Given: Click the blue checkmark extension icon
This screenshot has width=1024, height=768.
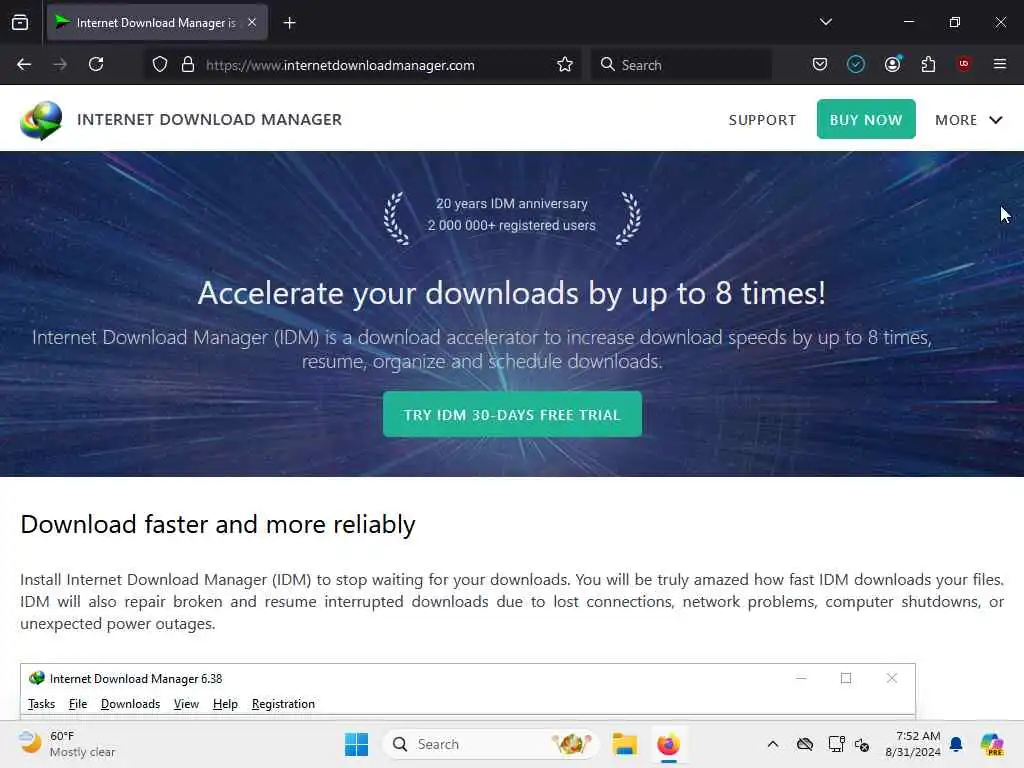Looking at the screenshot, I should point(856,64).
